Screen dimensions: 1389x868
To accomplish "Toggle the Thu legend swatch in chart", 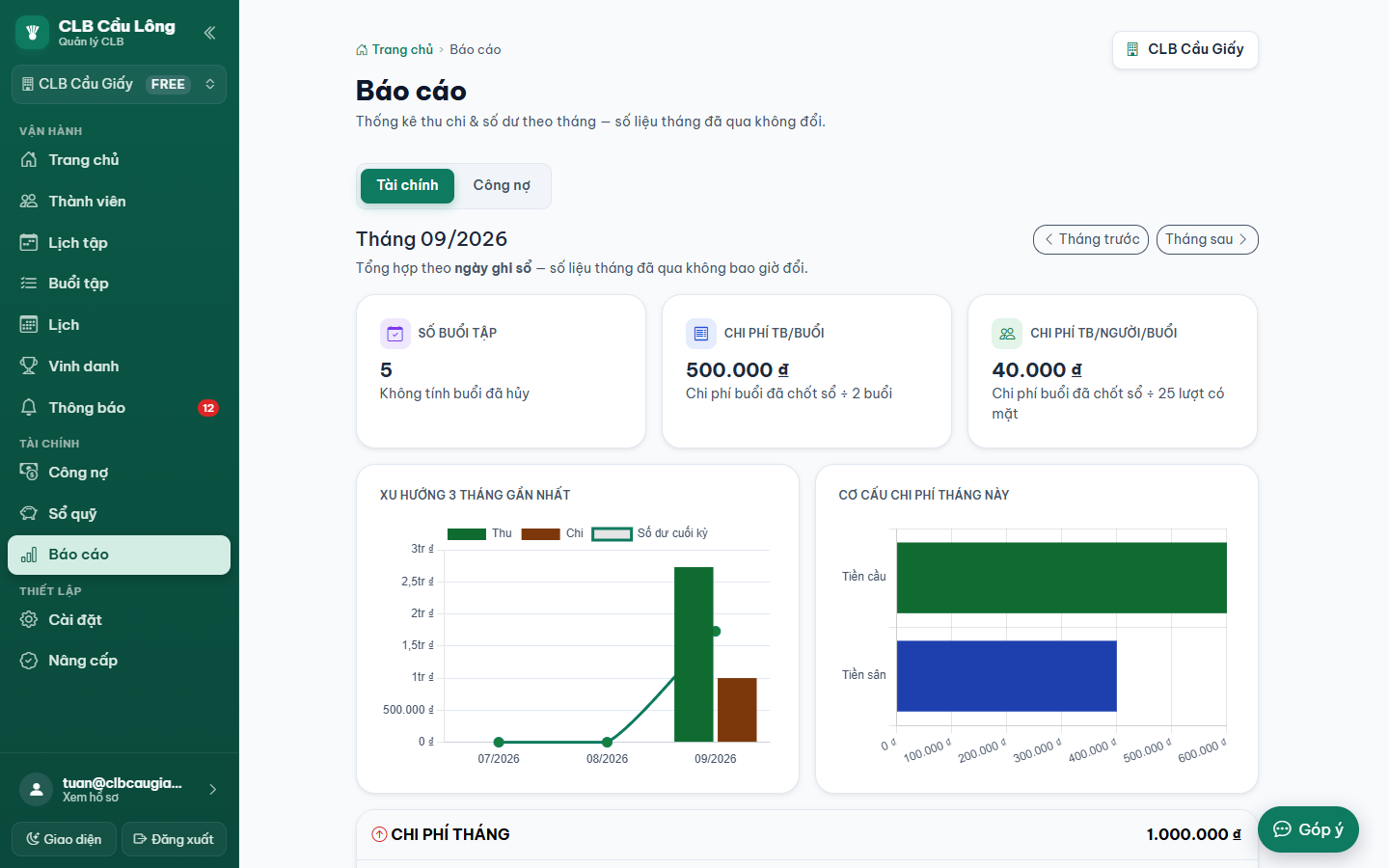I will click(x=467, y=533).
